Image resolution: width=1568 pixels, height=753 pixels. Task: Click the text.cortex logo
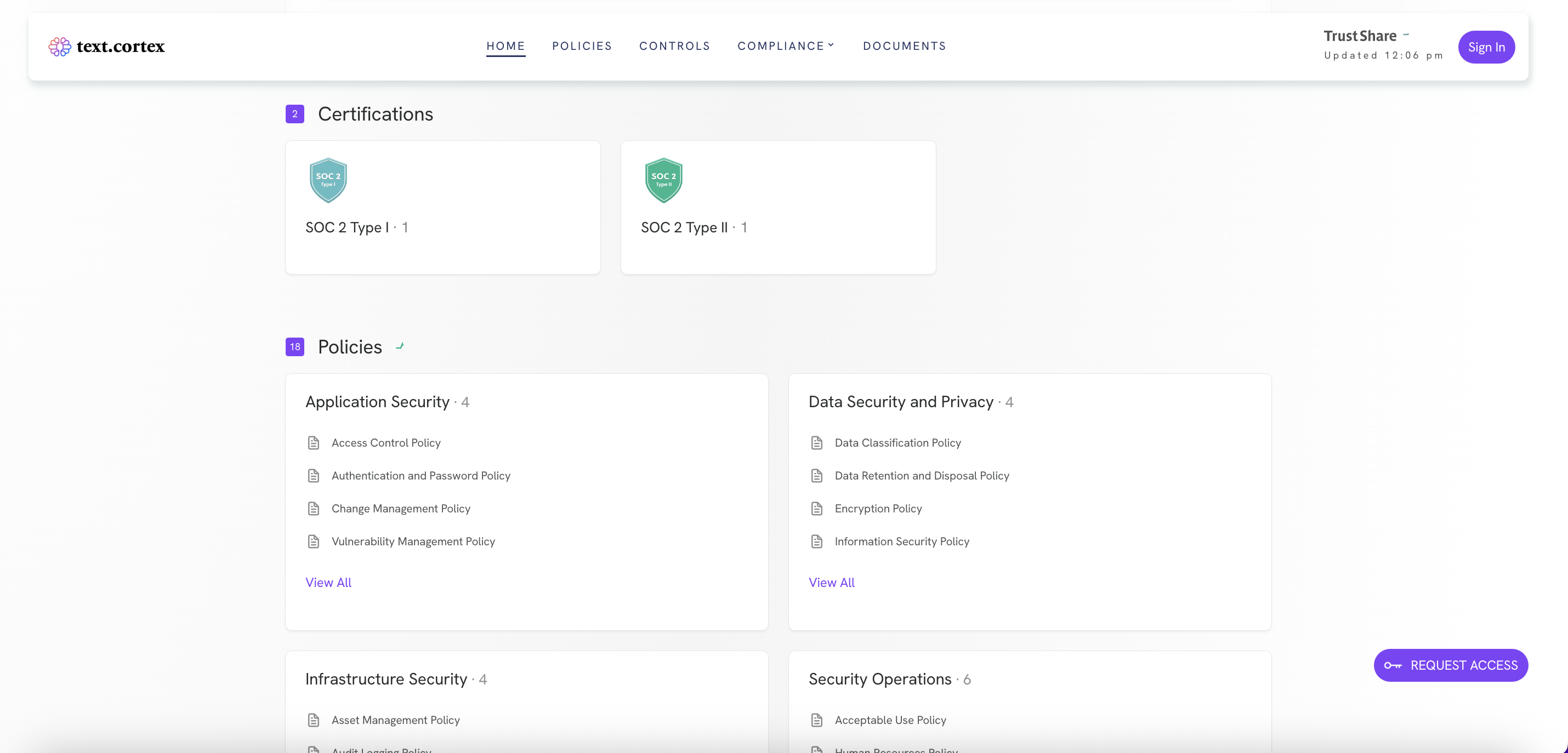(106, 46)
